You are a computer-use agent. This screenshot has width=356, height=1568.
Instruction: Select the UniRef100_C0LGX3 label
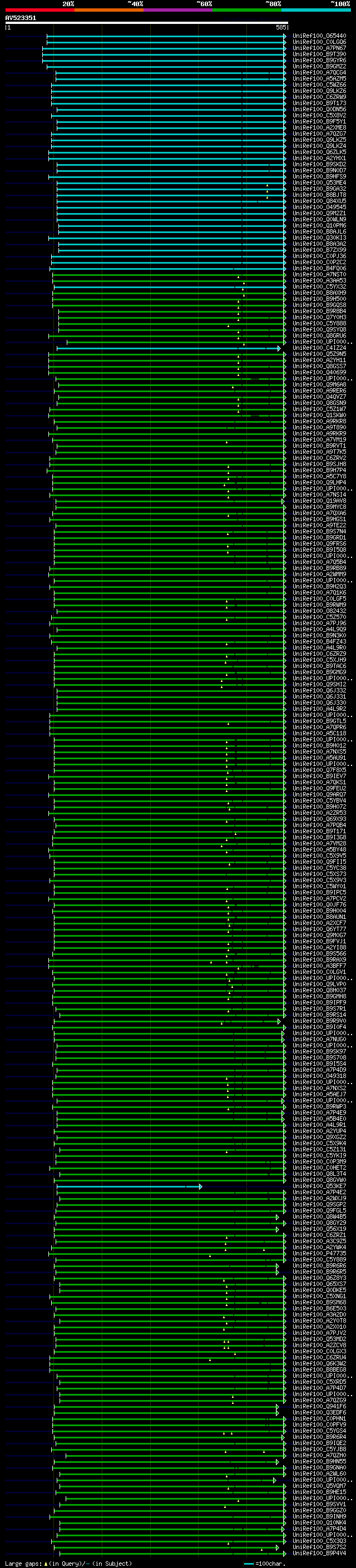319,1351
